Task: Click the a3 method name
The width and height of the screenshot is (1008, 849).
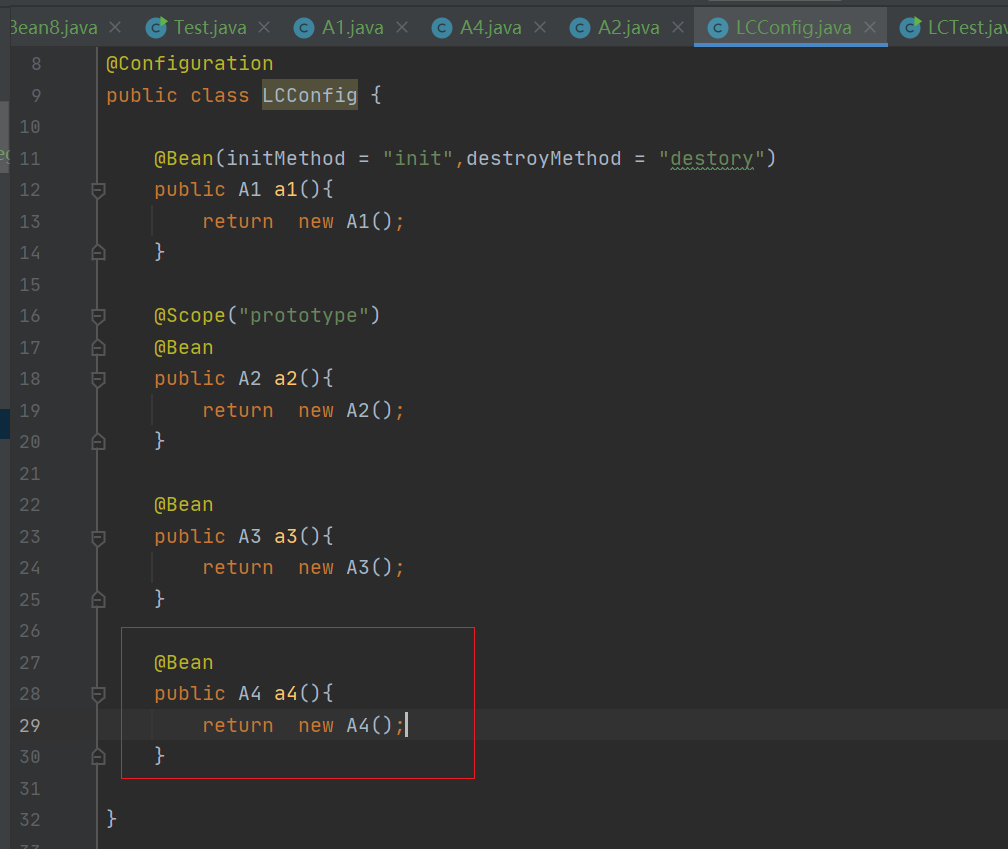Action: click(x=286, y=536)
